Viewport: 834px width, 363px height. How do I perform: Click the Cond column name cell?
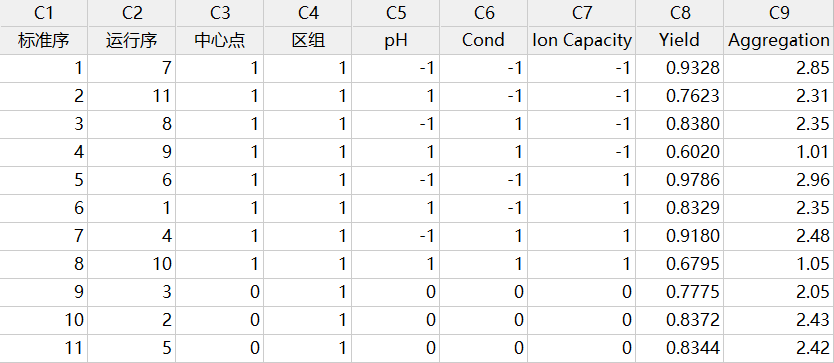click(x=483, y=40)
